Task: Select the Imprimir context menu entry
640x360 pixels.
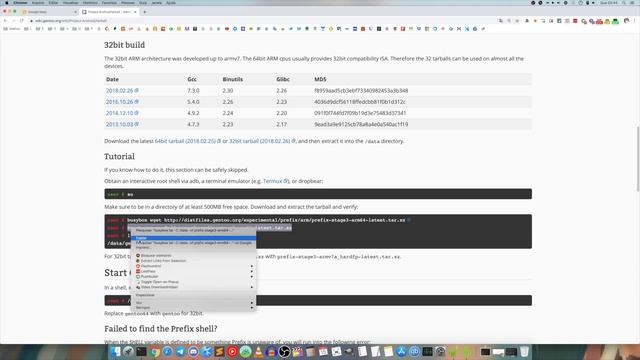Action: point(193,247)
